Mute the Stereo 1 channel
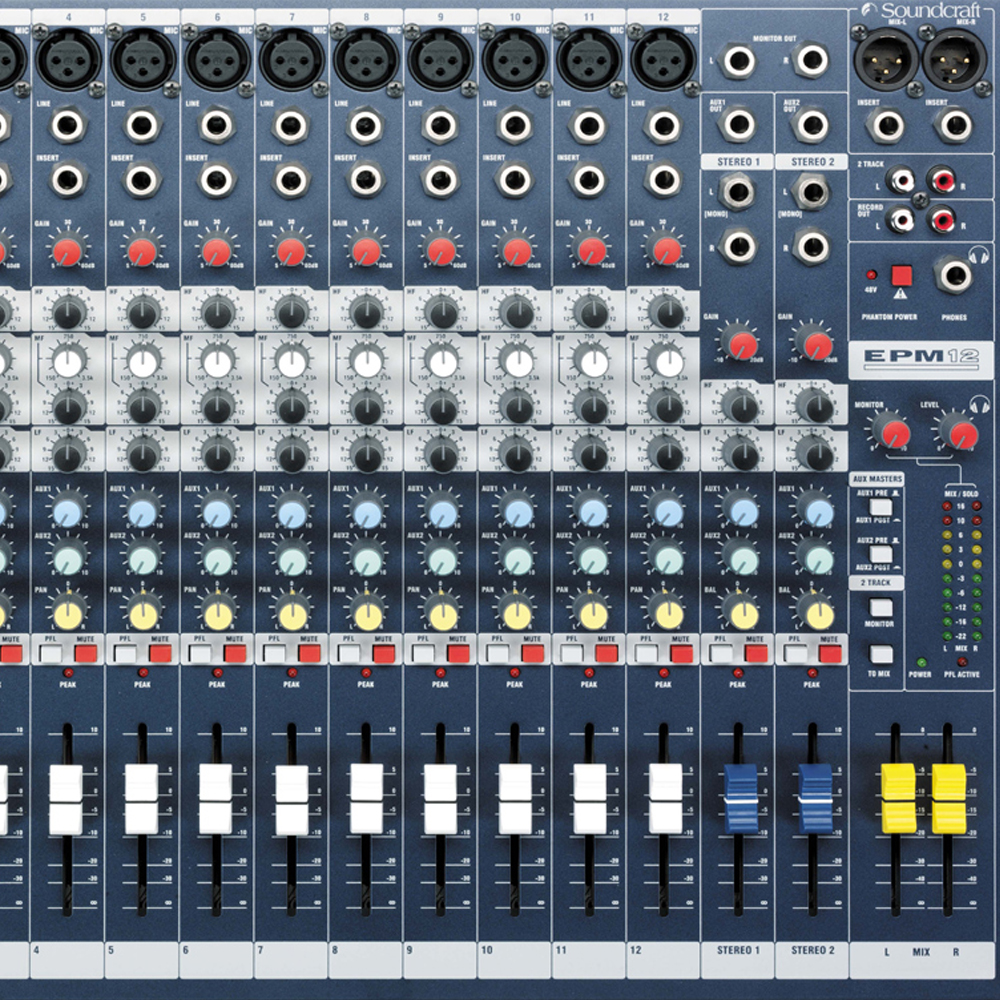This screenshot has width=1000, height=1000. point(756,654)
